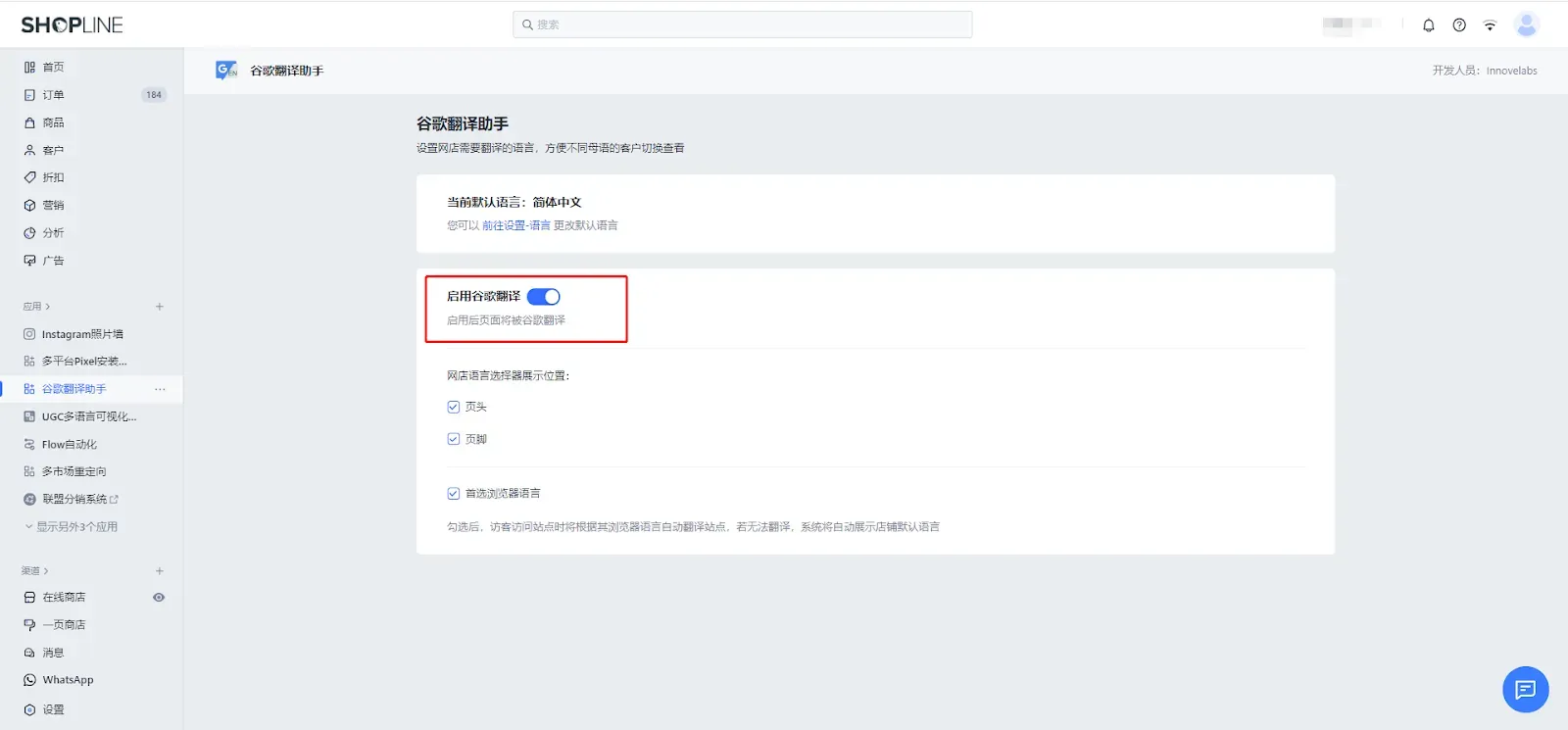The height and width of the screenshot is (730, 1568).
Task: Go to 设置 in the sidebar
Action: [53, 709]
